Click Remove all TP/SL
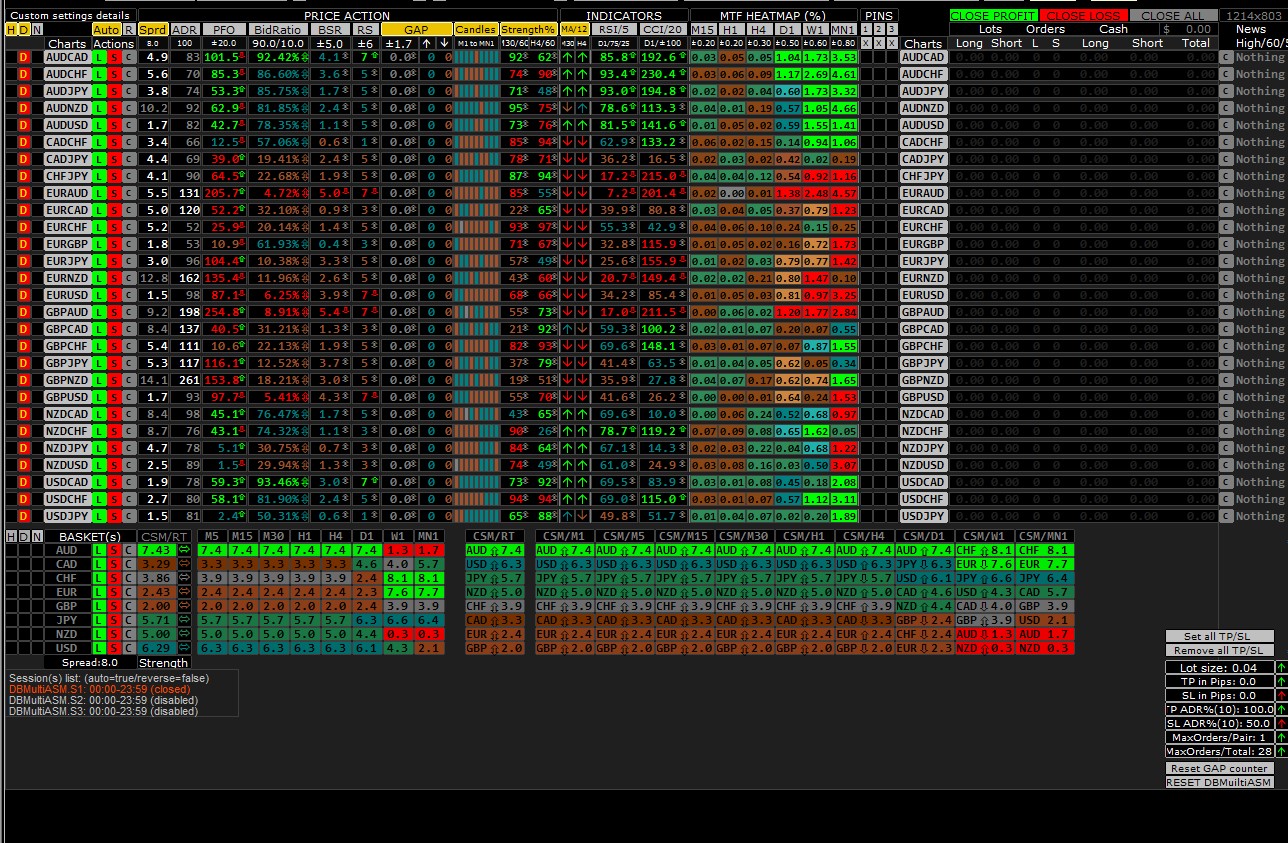 coord(1220,650)
